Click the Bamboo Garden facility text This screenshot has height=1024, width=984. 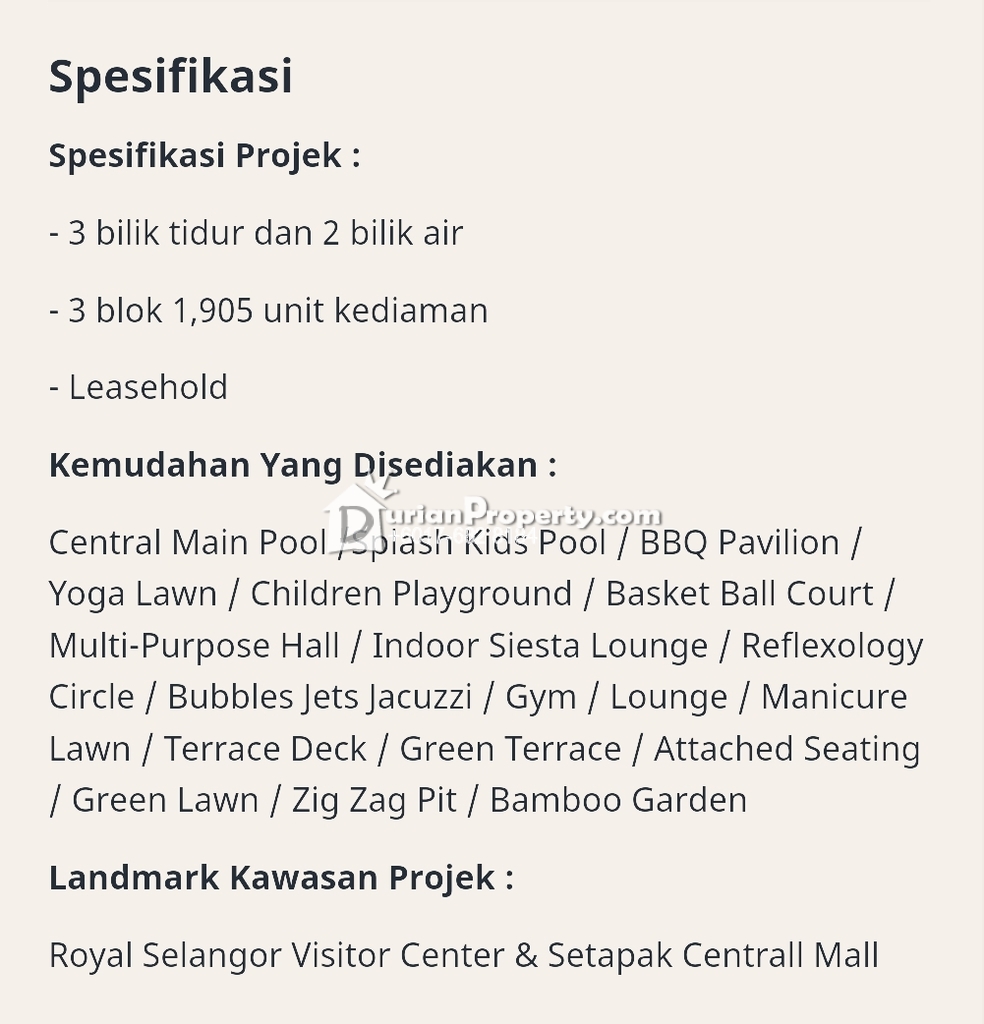[x=618, y=800]
